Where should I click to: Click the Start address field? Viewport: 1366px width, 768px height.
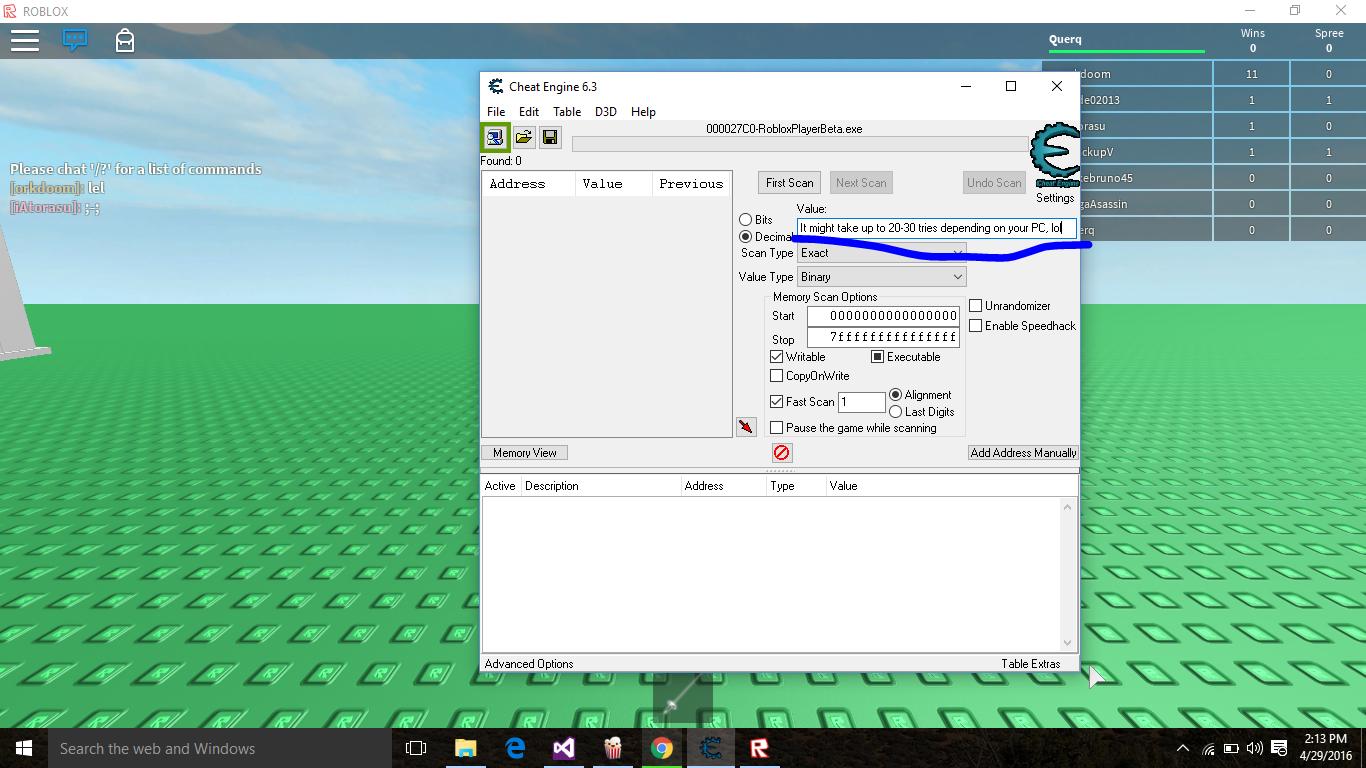(884, 316)
